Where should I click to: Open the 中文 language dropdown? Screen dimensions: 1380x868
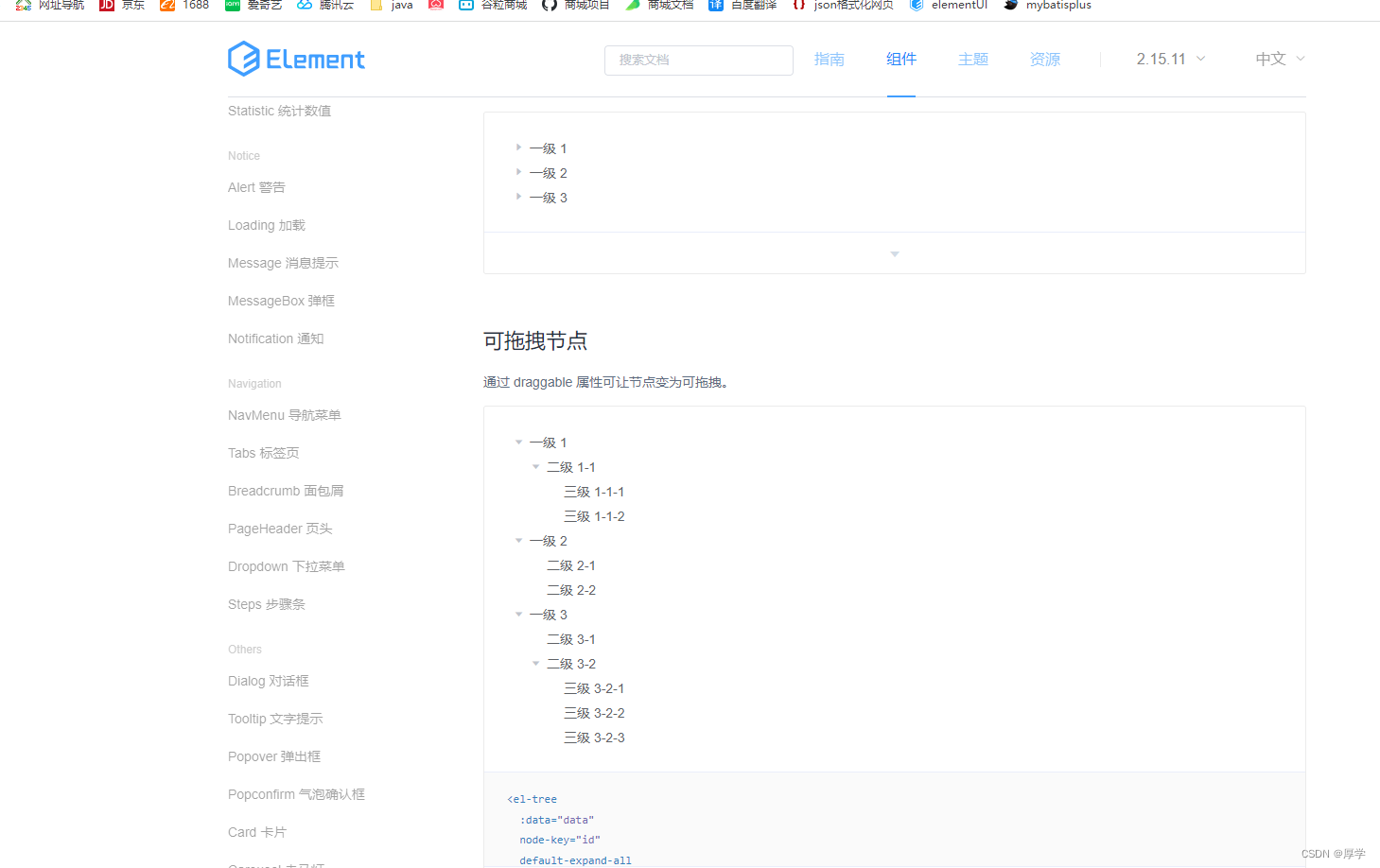click(x=1281, y=59)
